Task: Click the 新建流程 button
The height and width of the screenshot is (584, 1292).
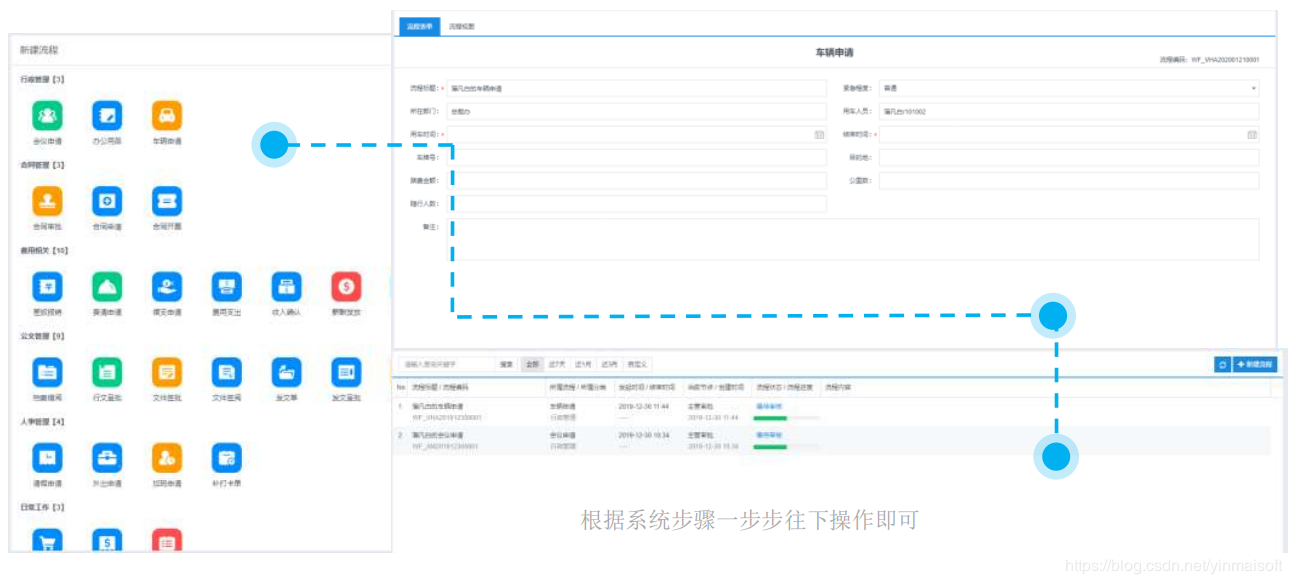Action: pos(1255,365)
